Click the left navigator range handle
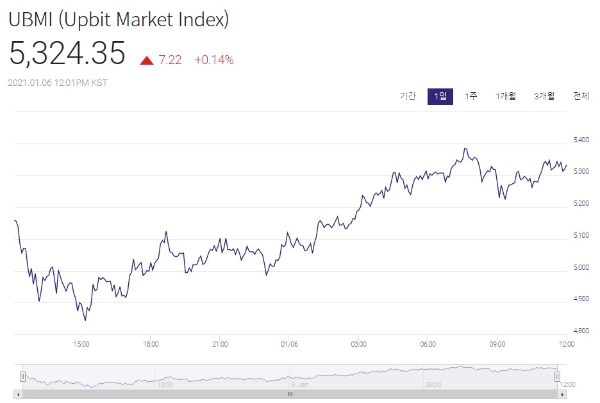This screenshot has height=403, width=600. click(22, 376)
